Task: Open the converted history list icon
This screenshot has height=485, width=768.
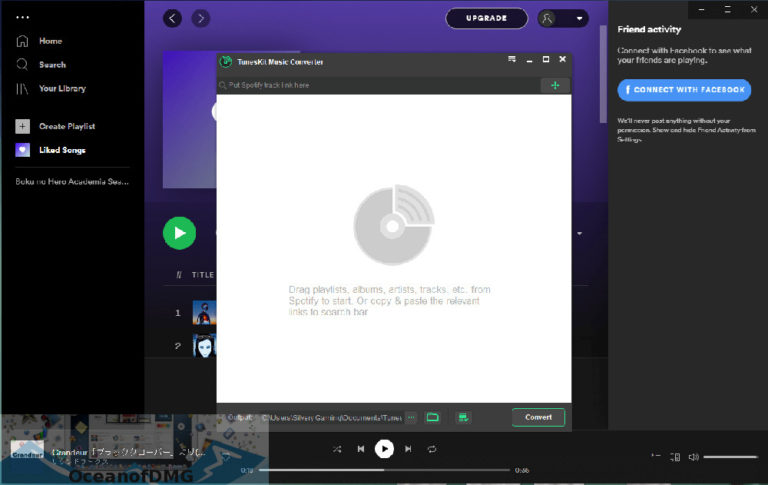Action: coord(463,417)
